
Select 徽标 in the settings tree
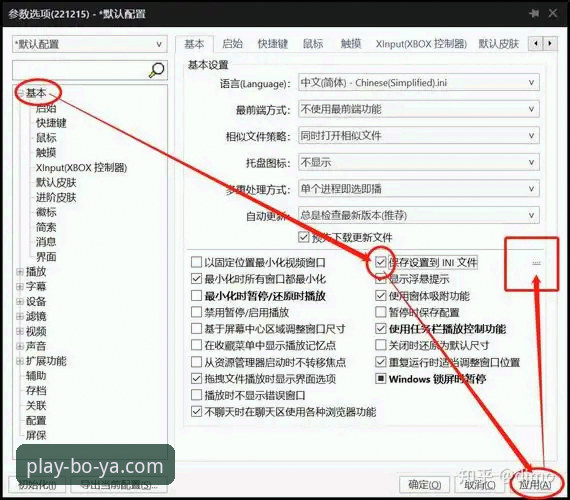46,212
